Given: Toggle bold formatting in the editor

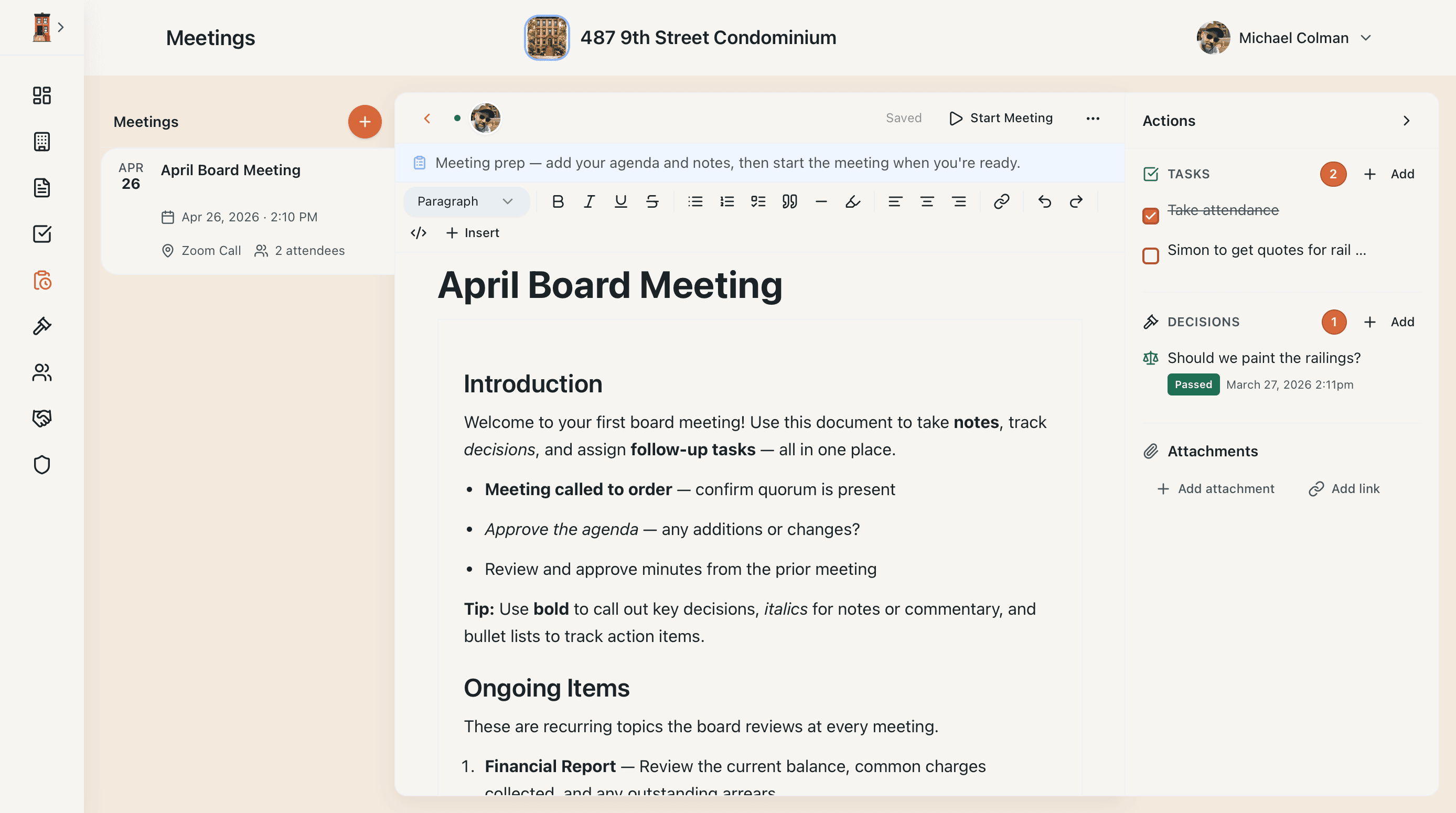Looking at the screenshot, I should pos(558,201).
